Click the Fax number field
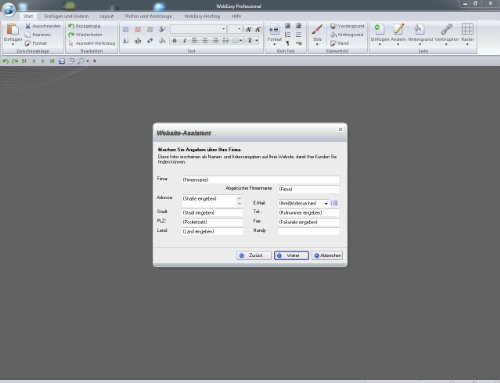This screenshot has height=383, width=500. tap(308, 222)
